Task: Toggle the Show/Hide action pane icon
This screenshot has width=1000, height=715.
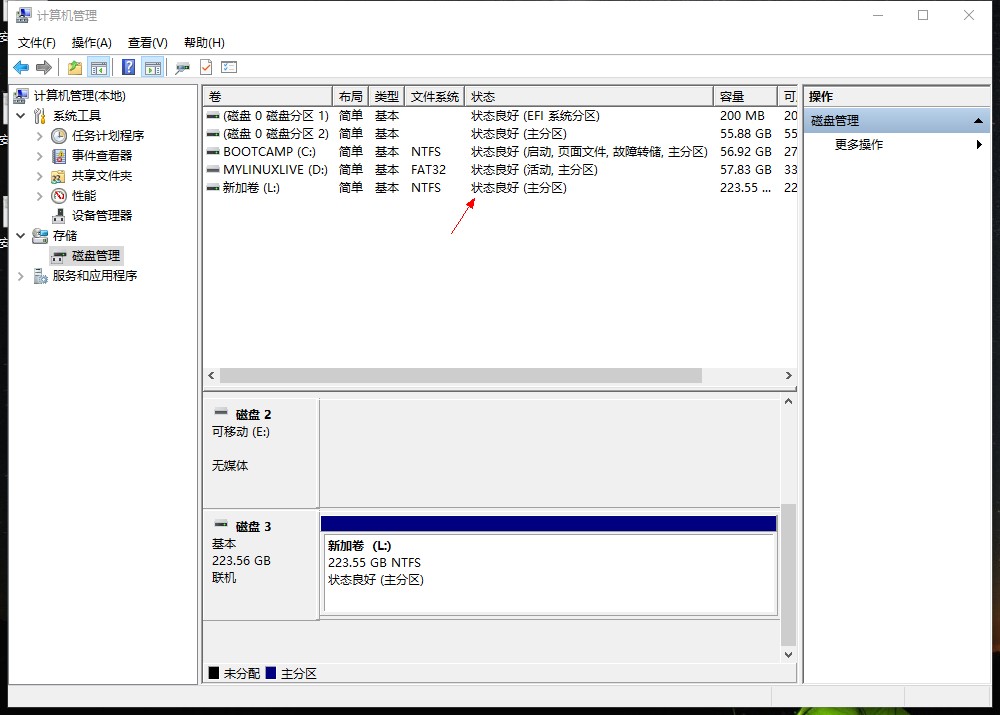Action: pos(153,68)
